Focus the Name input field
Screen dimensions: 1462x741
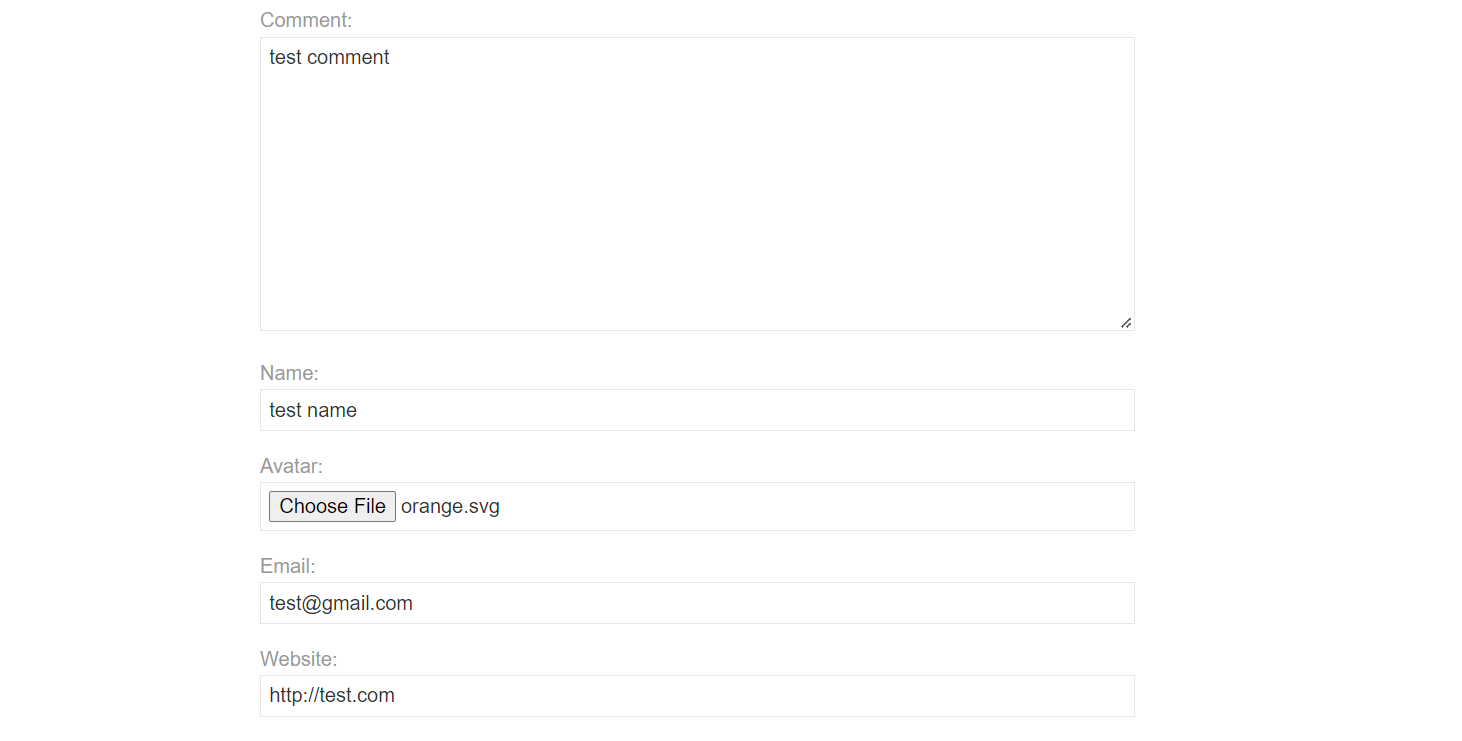(x=697, y=410)
